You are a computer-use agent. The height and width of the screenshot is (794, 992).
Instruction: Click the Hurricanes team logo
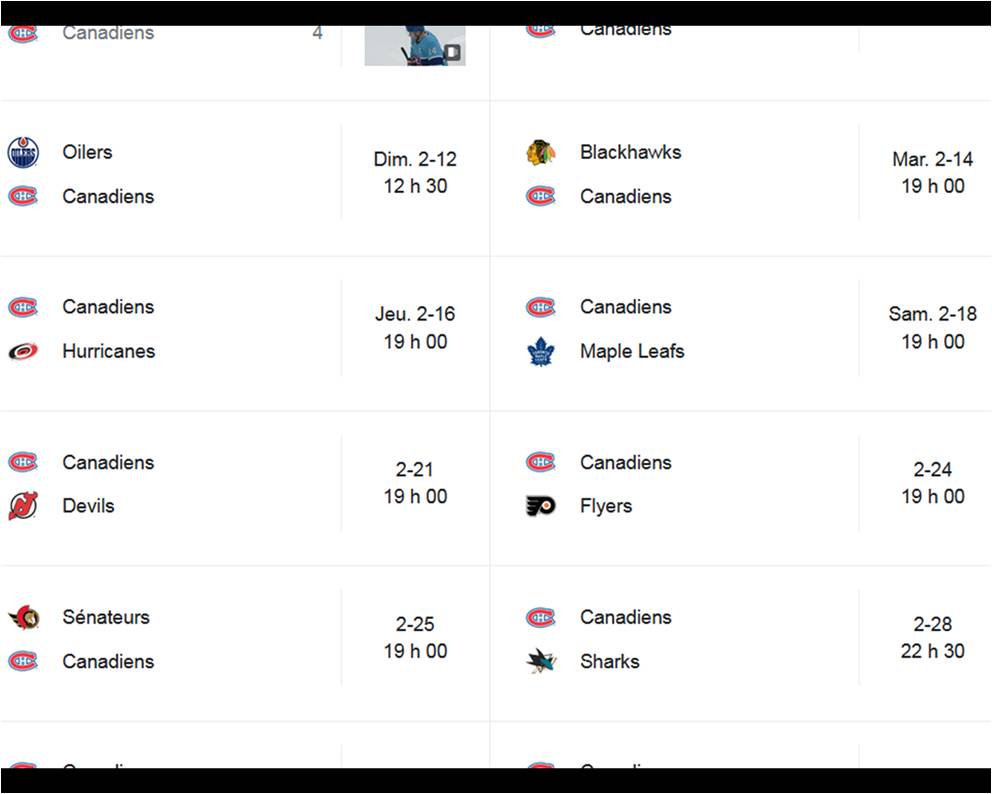(x=23, y=351)
